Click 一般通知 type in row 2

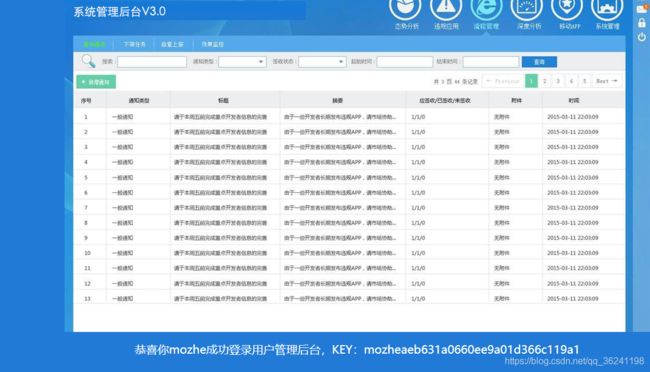point(122,132)
